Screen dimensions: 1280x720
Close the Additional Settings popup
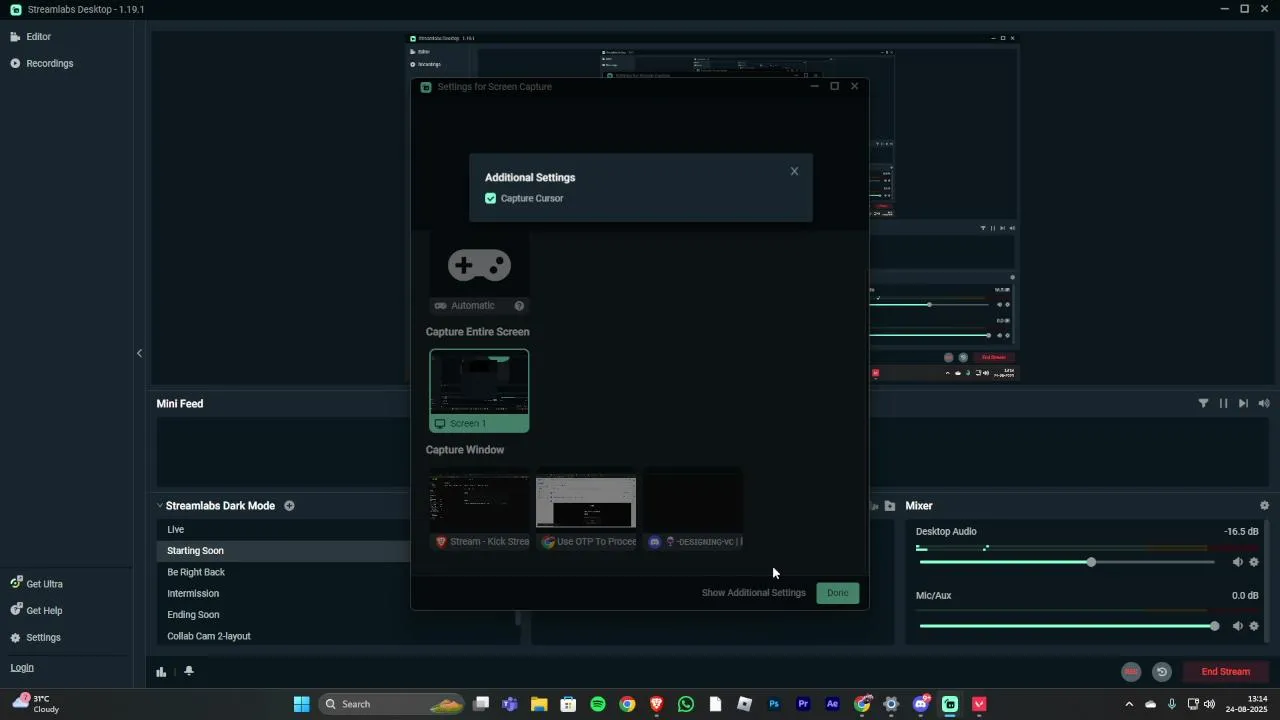point(795,171)
